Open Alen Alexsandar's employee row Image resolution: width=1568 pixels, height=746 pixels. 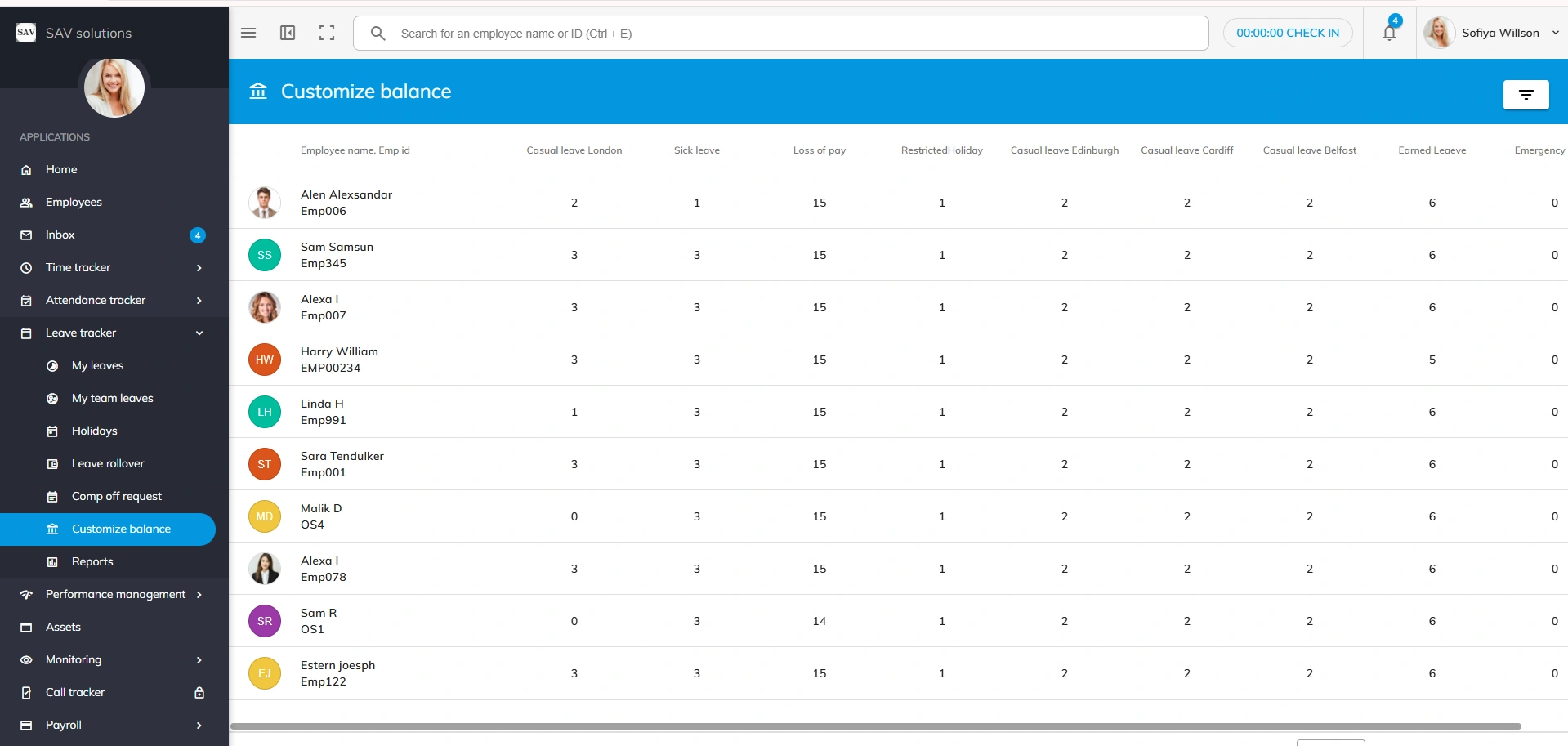tap(346, 203)
